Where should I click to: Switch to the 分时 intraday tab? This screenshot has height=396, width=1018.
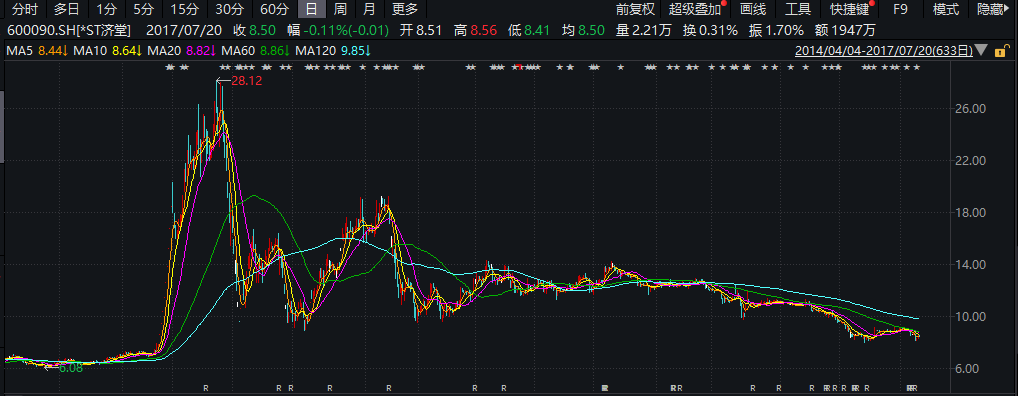point(24,9)
